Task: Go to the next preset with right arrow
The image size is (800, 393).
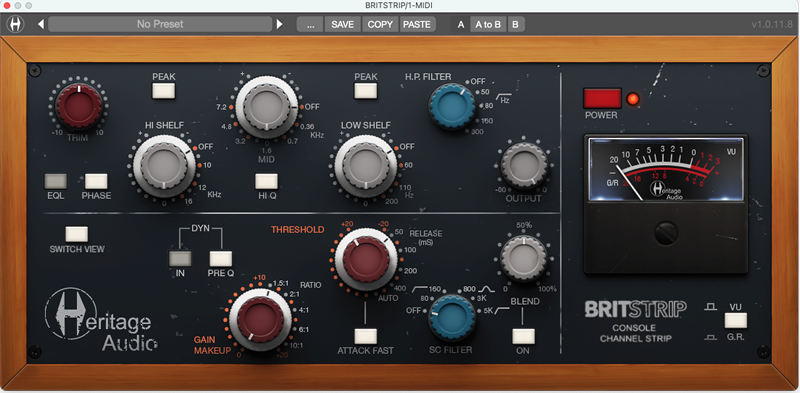Action: [x=279, y=24]
